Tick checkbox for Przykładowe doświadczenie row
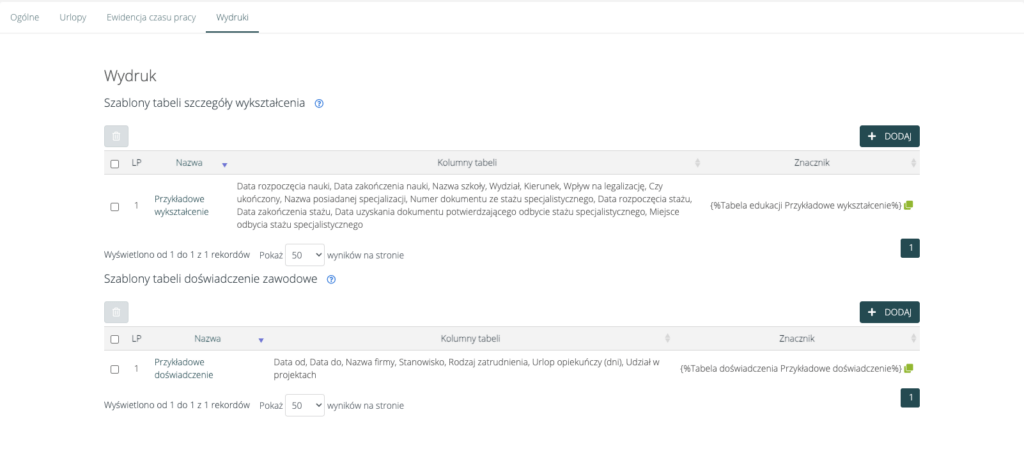The height and width of the screenshot is (467, 1024). (x=115, y=369)
